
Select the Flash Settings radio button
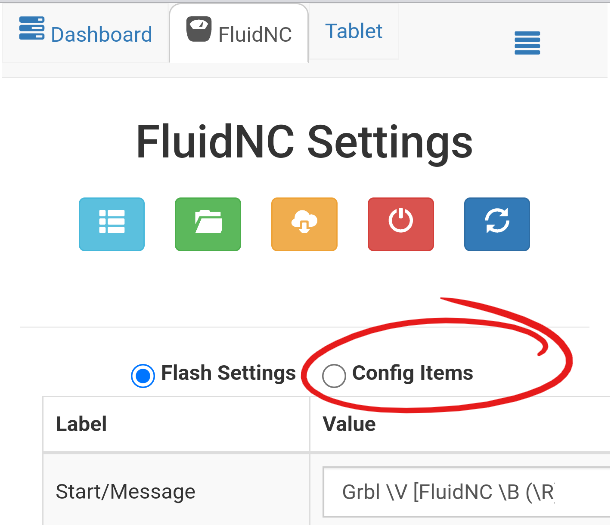click(x=143, y=376)
